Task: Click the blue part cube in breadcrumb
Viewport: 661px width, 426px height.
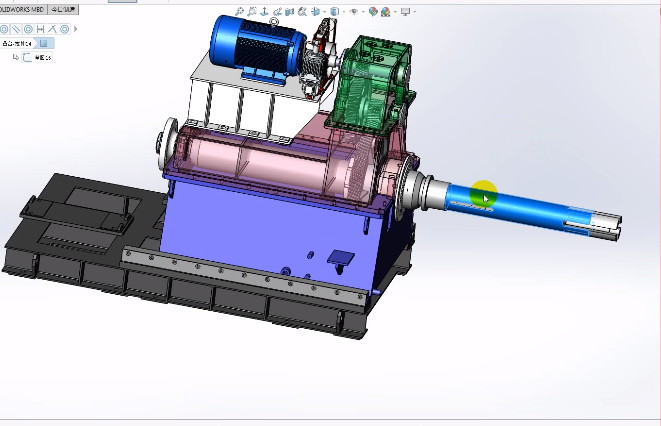Action: click(x=44, y=43)
